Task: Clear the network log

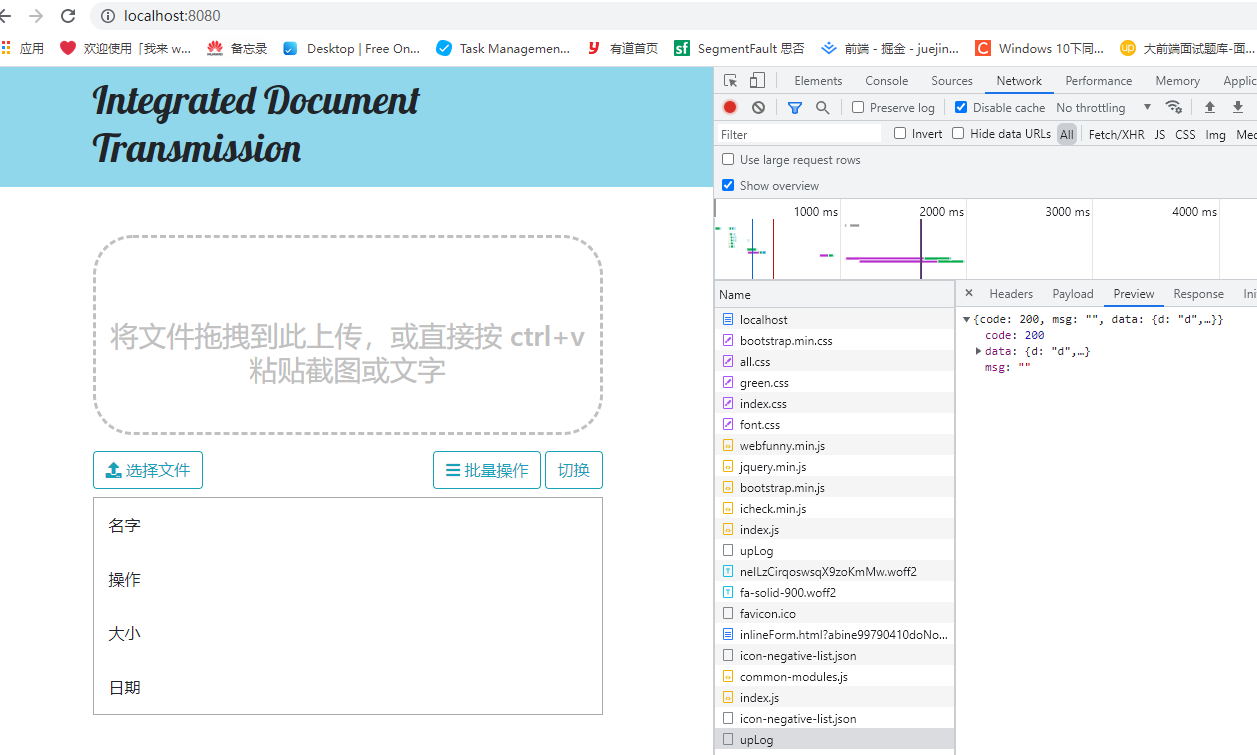Action: [758, 108]
